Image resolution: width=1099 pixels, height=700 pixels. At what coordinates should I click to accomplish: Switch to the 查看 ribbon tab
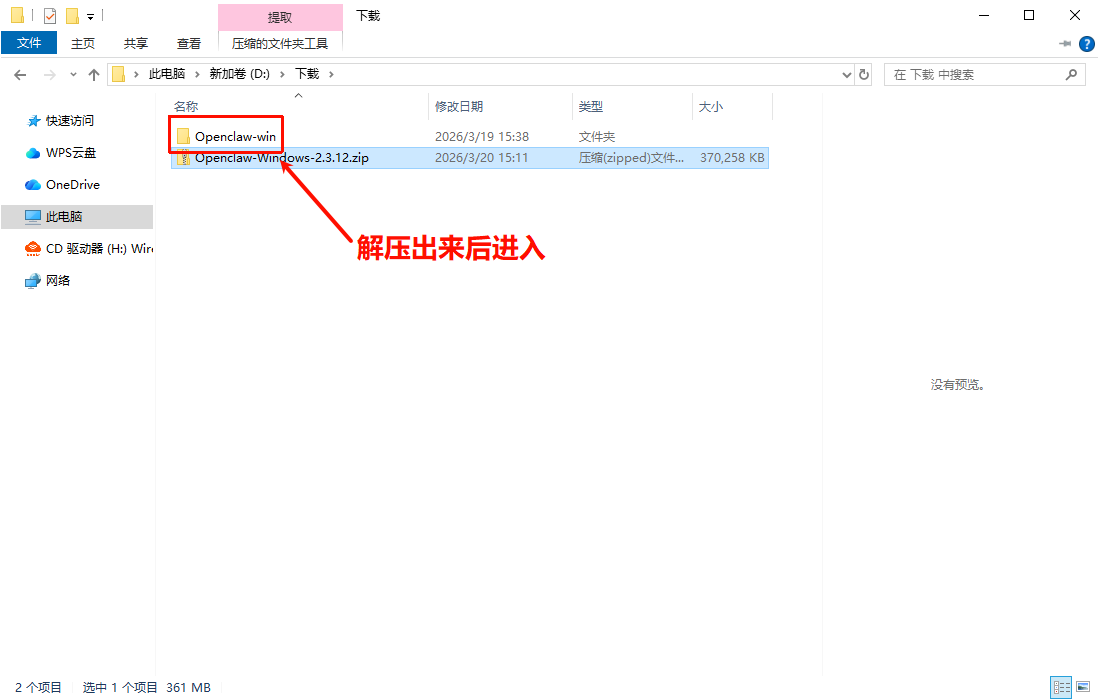[189, 43]
